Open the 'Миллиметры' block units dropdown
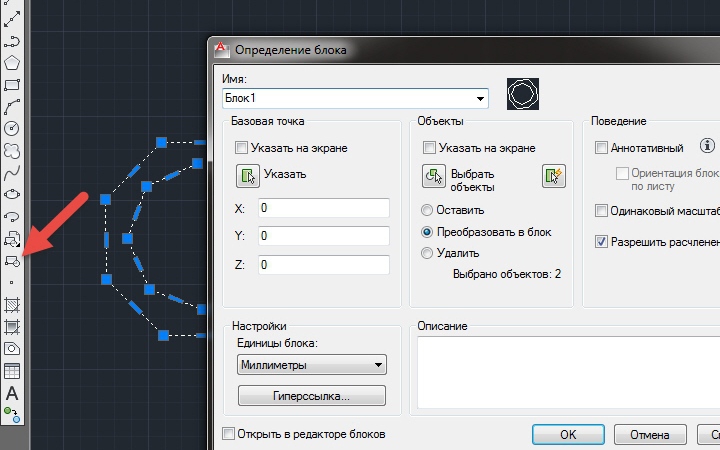 pyautogui.click(x=312, y=365)
